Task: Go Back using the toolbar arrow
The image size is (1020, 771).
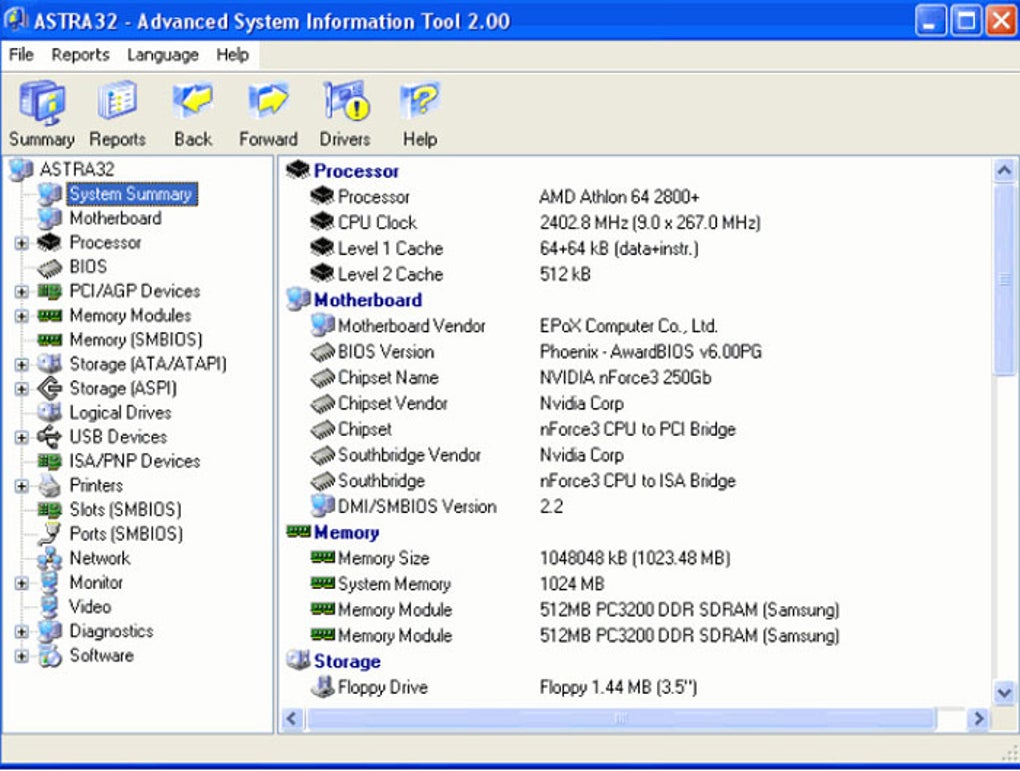Action: click(x=193, y=100)
